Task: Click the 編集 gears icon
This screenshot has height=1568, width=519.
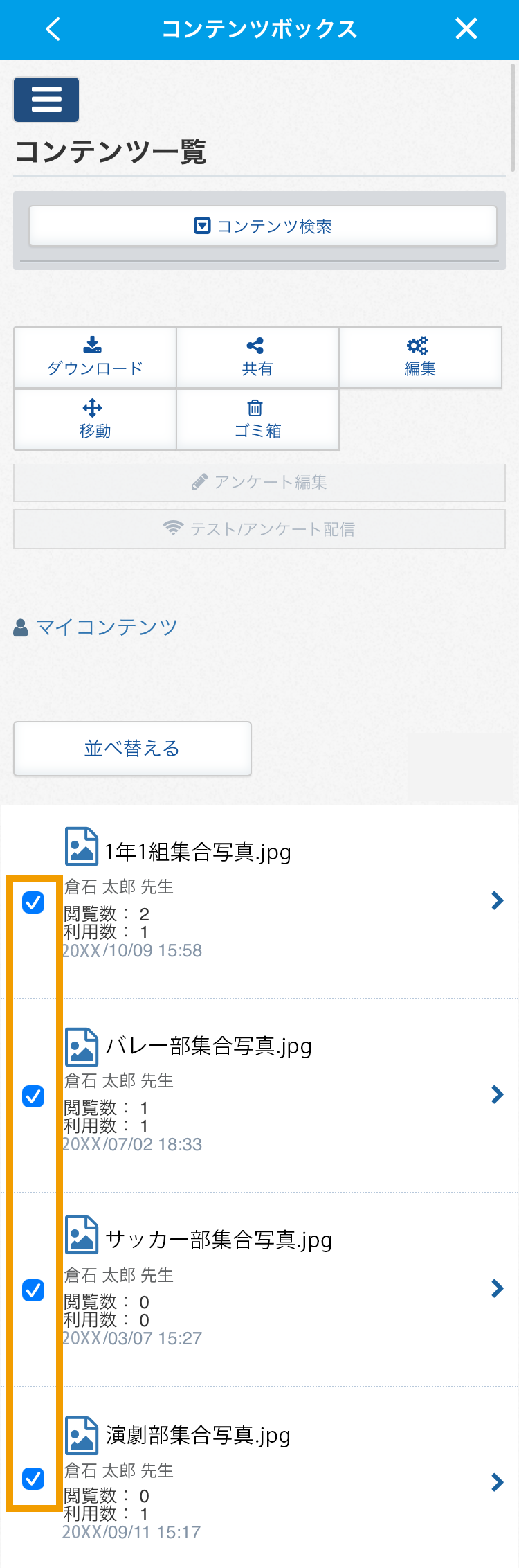Action: pos(417,345)
